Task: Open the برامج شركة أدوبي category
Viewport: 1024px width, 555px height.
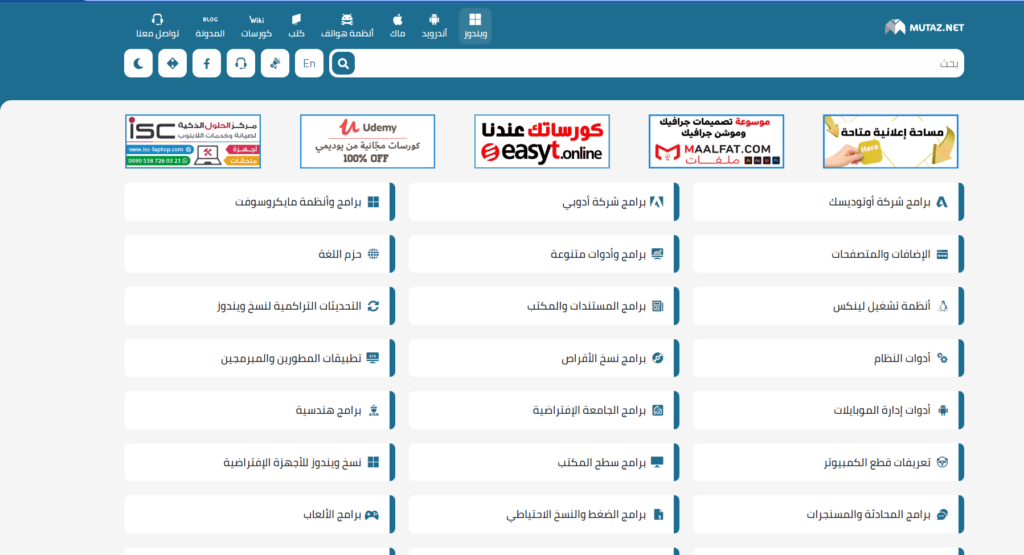Action: click(x=545, y=202)
